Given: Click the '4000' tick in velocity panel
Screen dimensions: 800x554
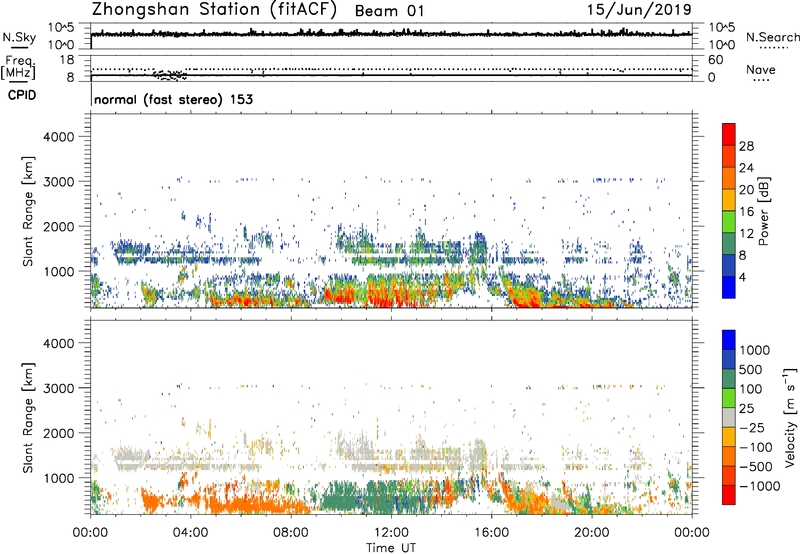Looking at the screenshot, I should [58, 343].
